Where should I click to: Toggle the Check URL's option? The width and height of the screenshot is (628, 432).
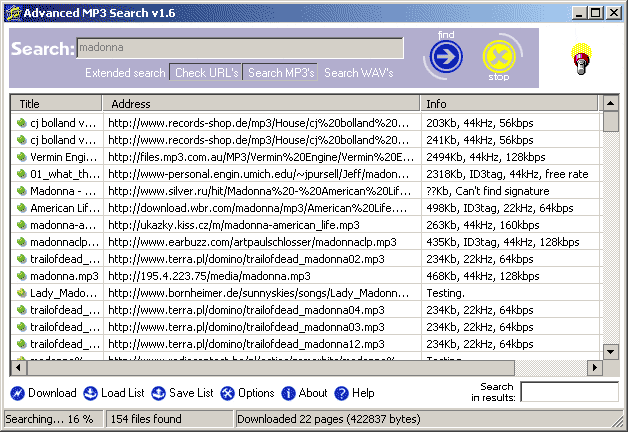(206, 72)
